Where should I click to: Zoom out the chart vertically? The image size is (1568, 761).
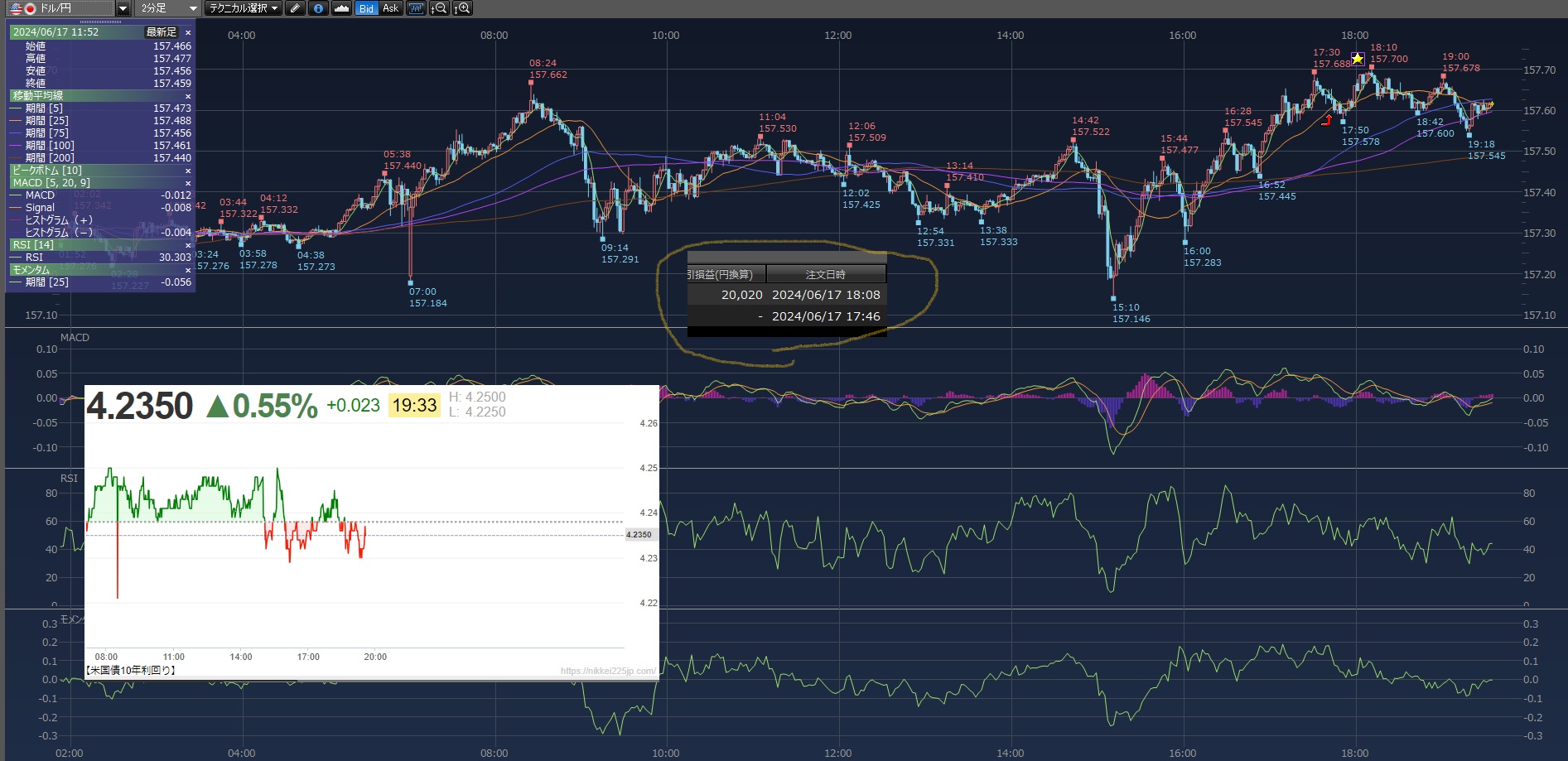439,8
